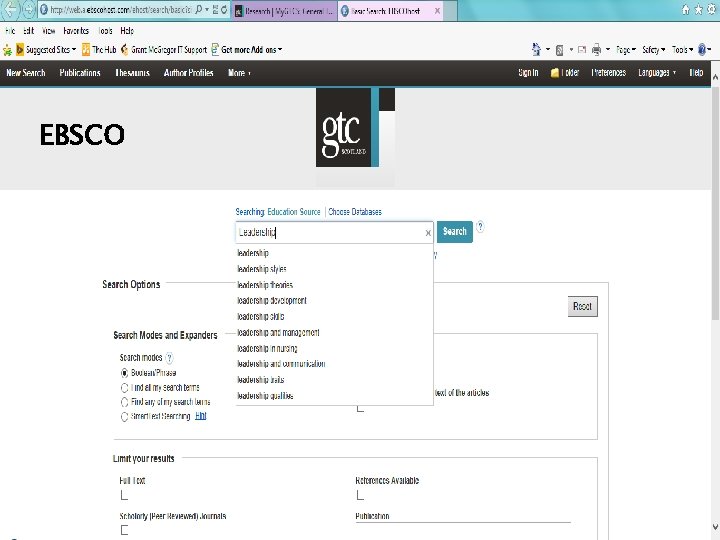This screenshot has height=540, width=720.
Task: Close the Basic Search EBSCOhost tab
Action: click(x=437, y=11)
